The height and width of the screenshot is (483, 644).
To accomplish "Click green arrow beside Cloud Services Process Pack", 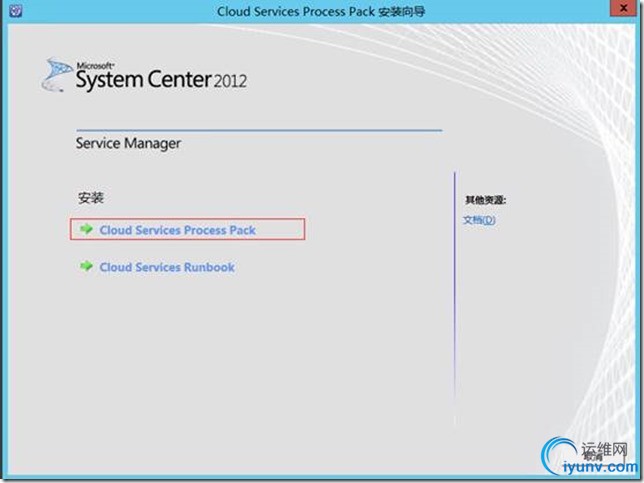I will click(86, 229).
